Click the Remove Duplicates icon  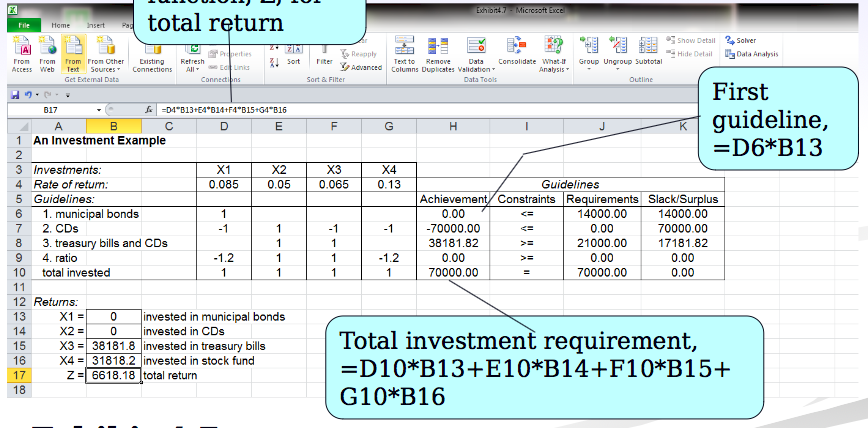click(438, 46)
